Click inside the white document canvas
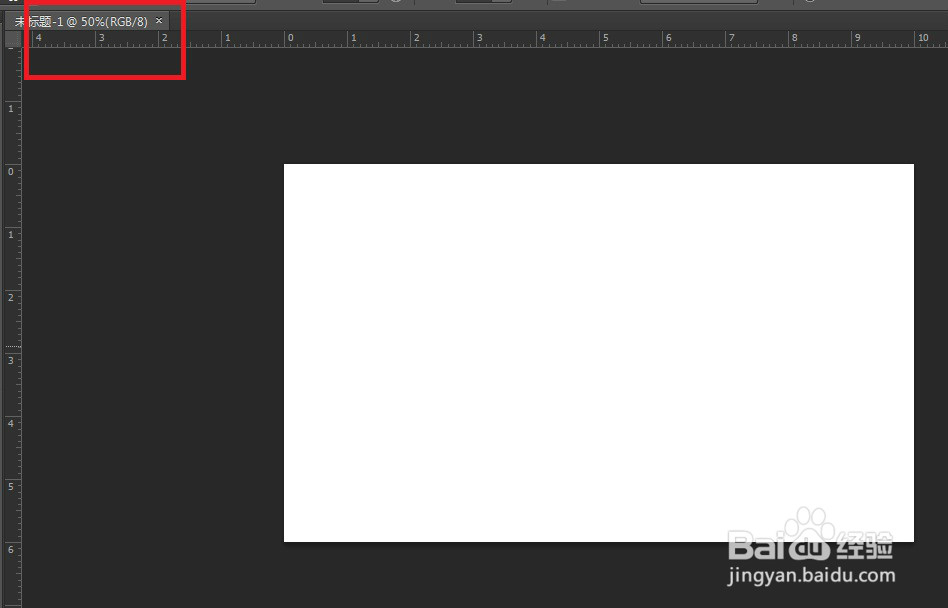948x608 pixels. tap(599, 353)
